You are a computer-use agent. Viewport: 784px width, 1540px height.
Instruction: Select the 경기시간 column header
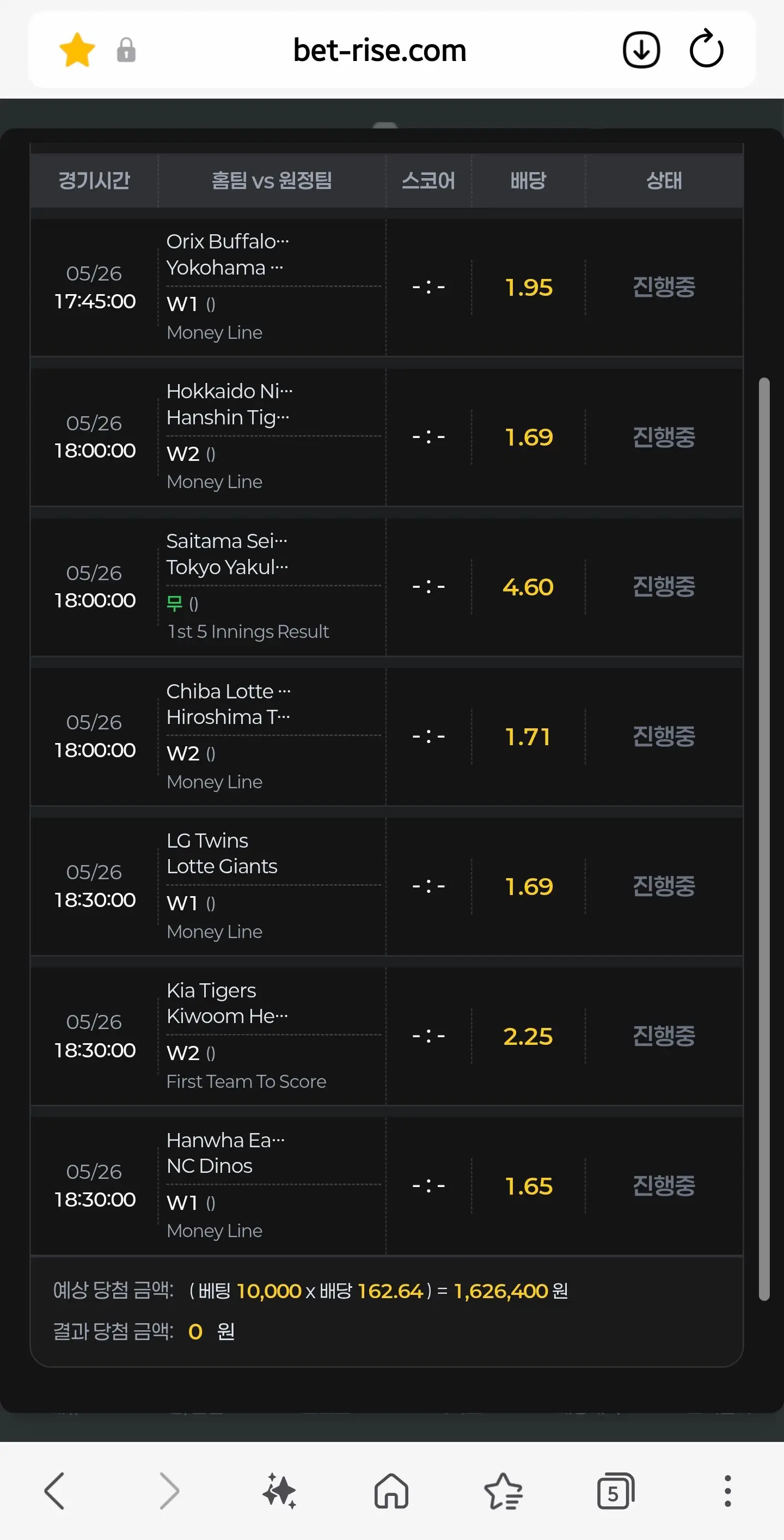(94, 180)
